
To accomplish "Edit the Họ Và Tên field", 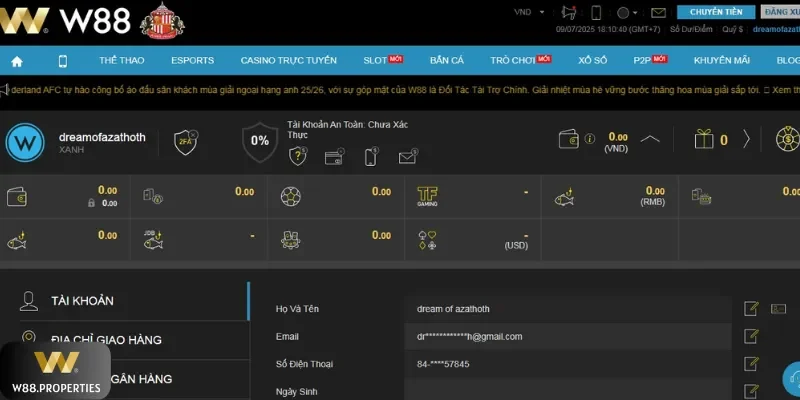I will (x=751, y=309).
